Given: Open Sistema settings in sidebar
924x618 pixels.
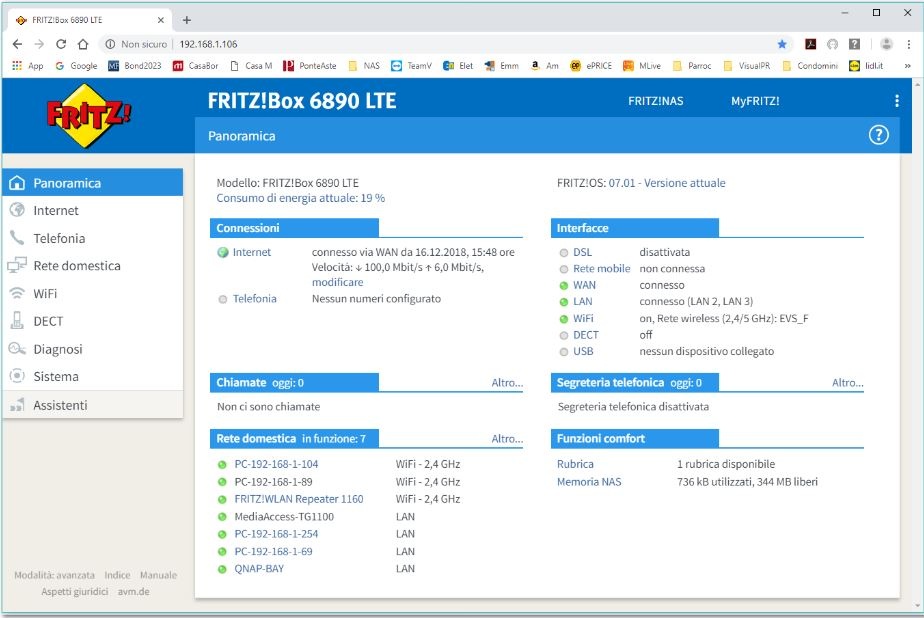Looking at the screenshot, I should coord(56,377).
